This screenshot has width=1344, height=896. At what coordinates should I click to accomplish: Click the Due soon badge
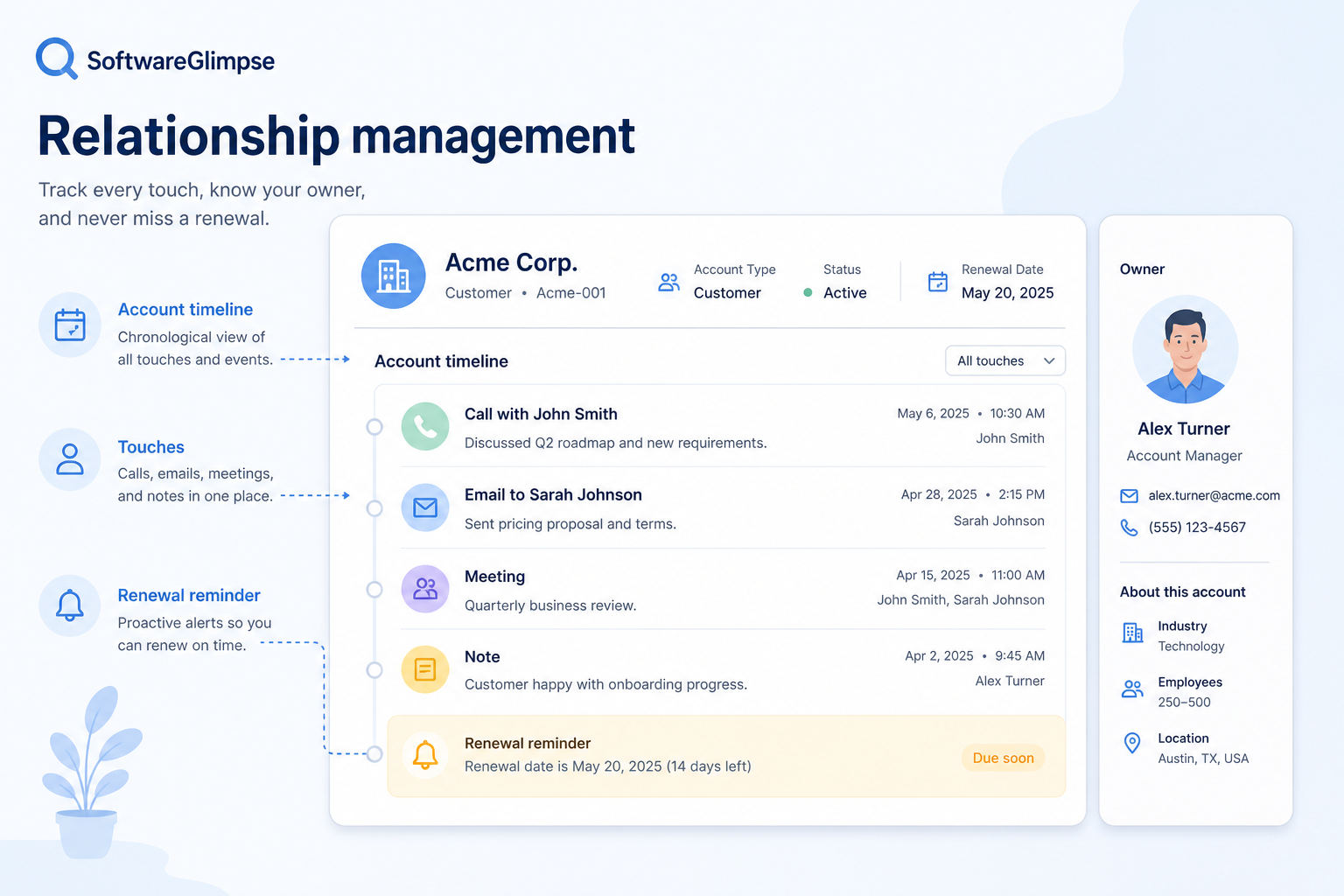coord(1004,758)
